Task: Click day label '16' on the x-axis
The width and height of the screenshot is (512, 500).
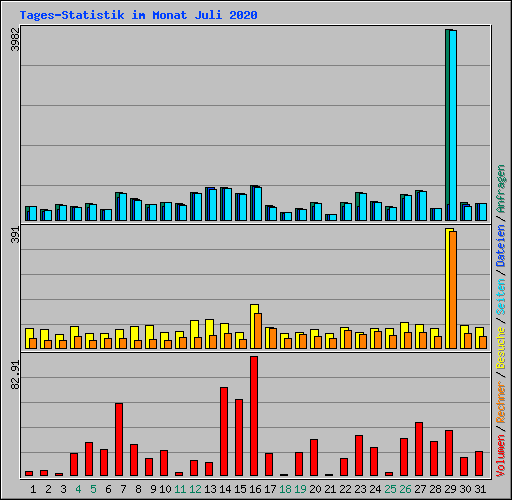Action: (x=255, y=489)
